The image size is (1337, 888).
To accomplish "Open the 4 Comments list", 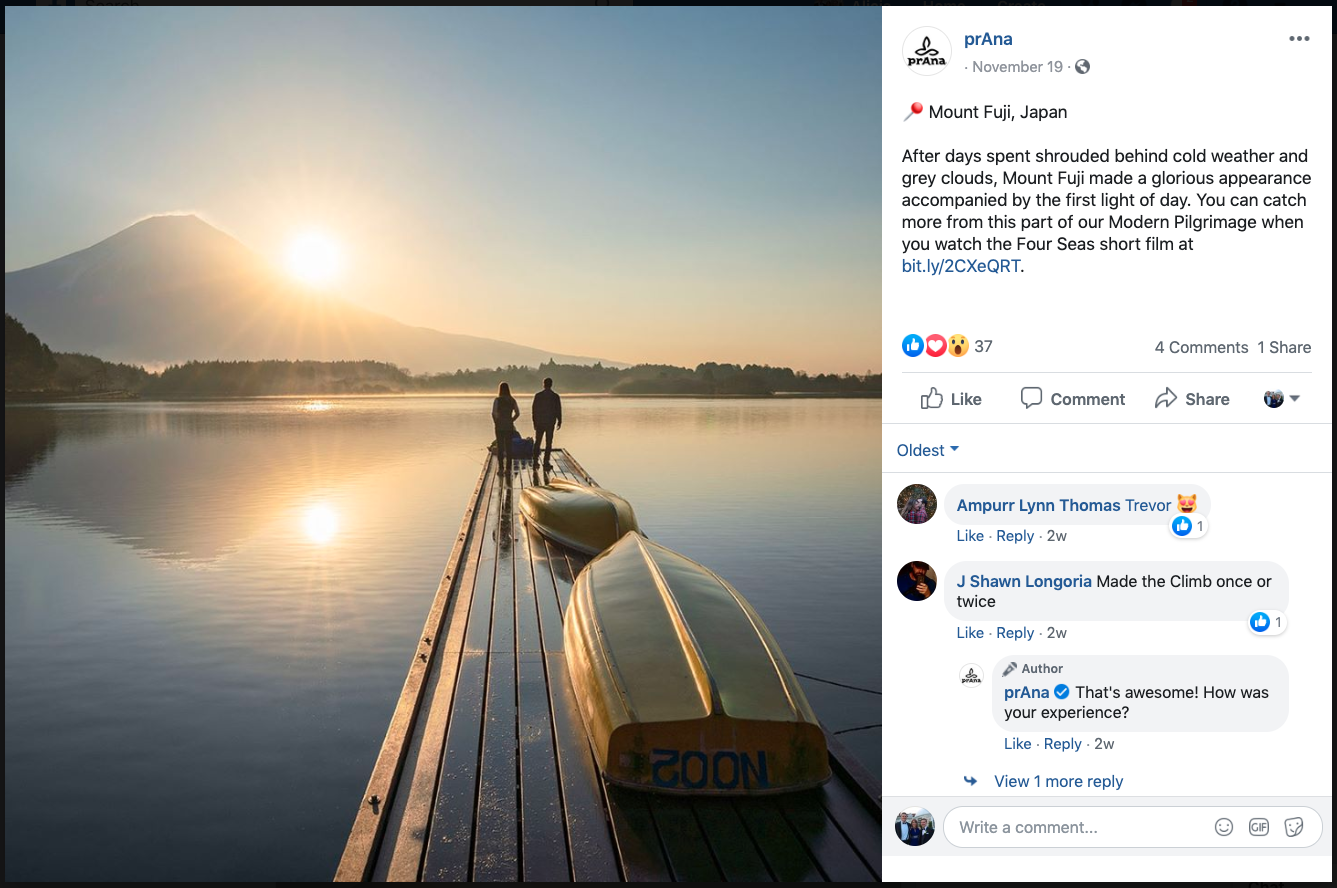I will coord(1201,347).
